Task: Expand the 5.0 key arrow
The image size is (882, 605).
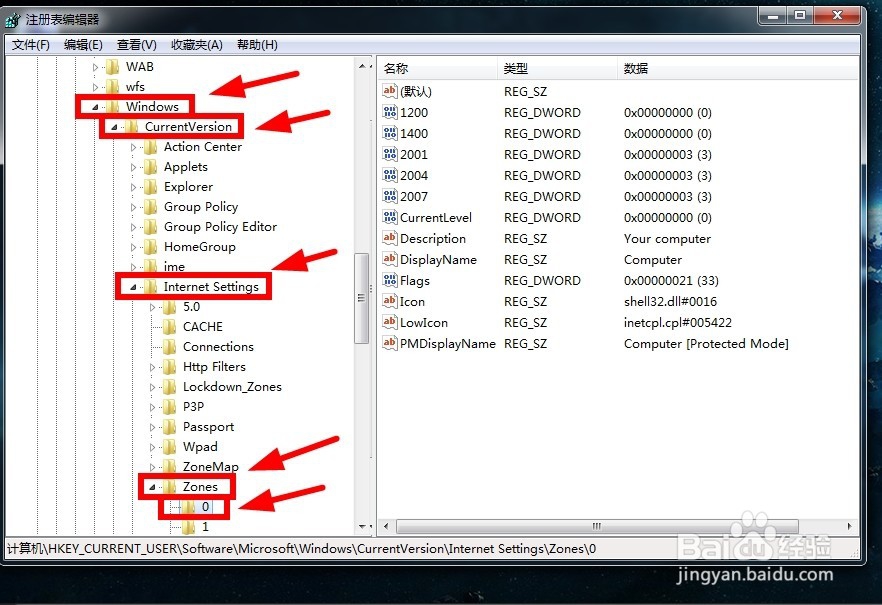Action: tap(152, 307)
